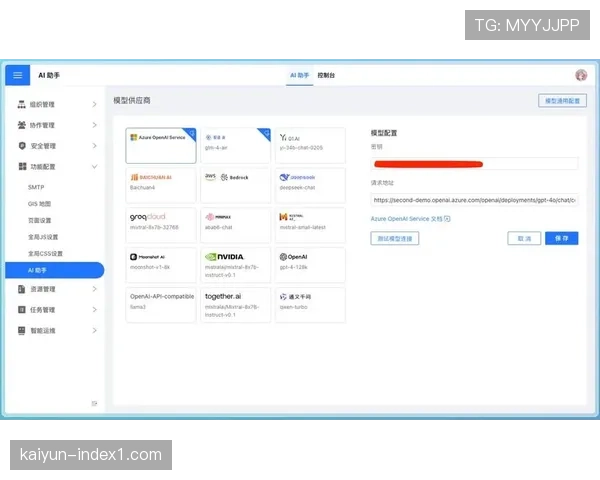
Task: Select the deepseek-chat provider card
Action: click(310, 185)
